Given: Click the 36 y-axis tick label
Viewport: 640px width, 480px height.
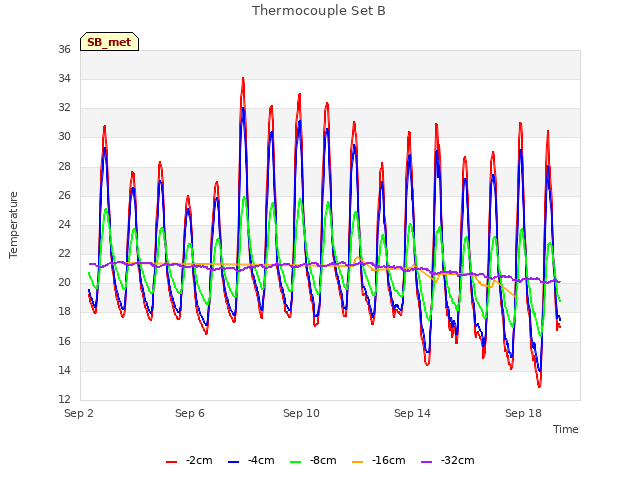Looking at the screenshot, I should click(x=64, y=49).
